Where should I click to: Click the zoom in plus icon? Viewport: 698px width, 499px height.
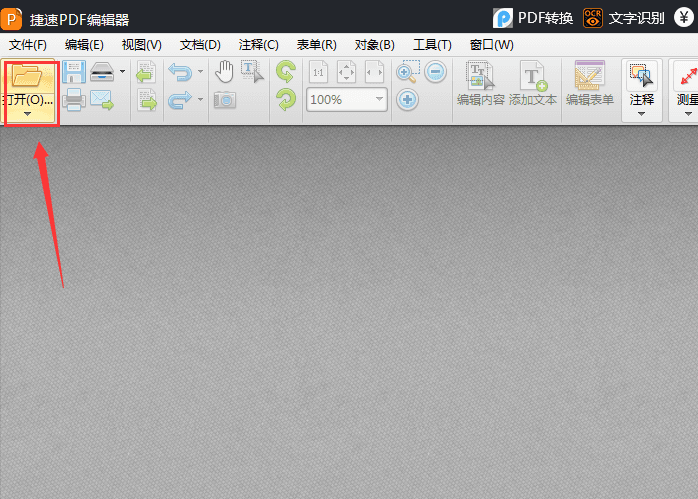pos(408,99)
